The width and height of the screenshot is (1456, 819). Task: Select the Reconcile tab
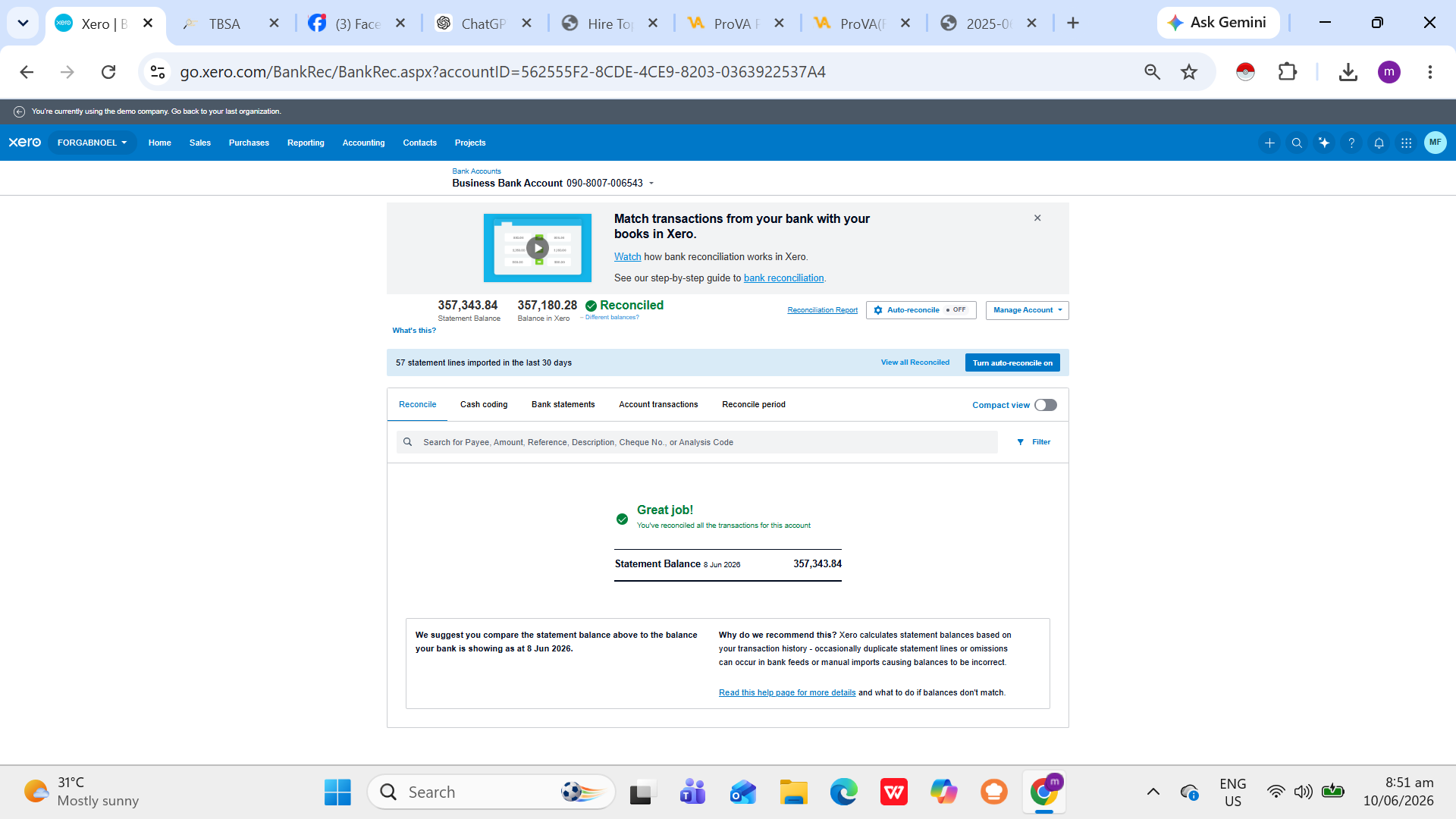(x=418, y=405)
